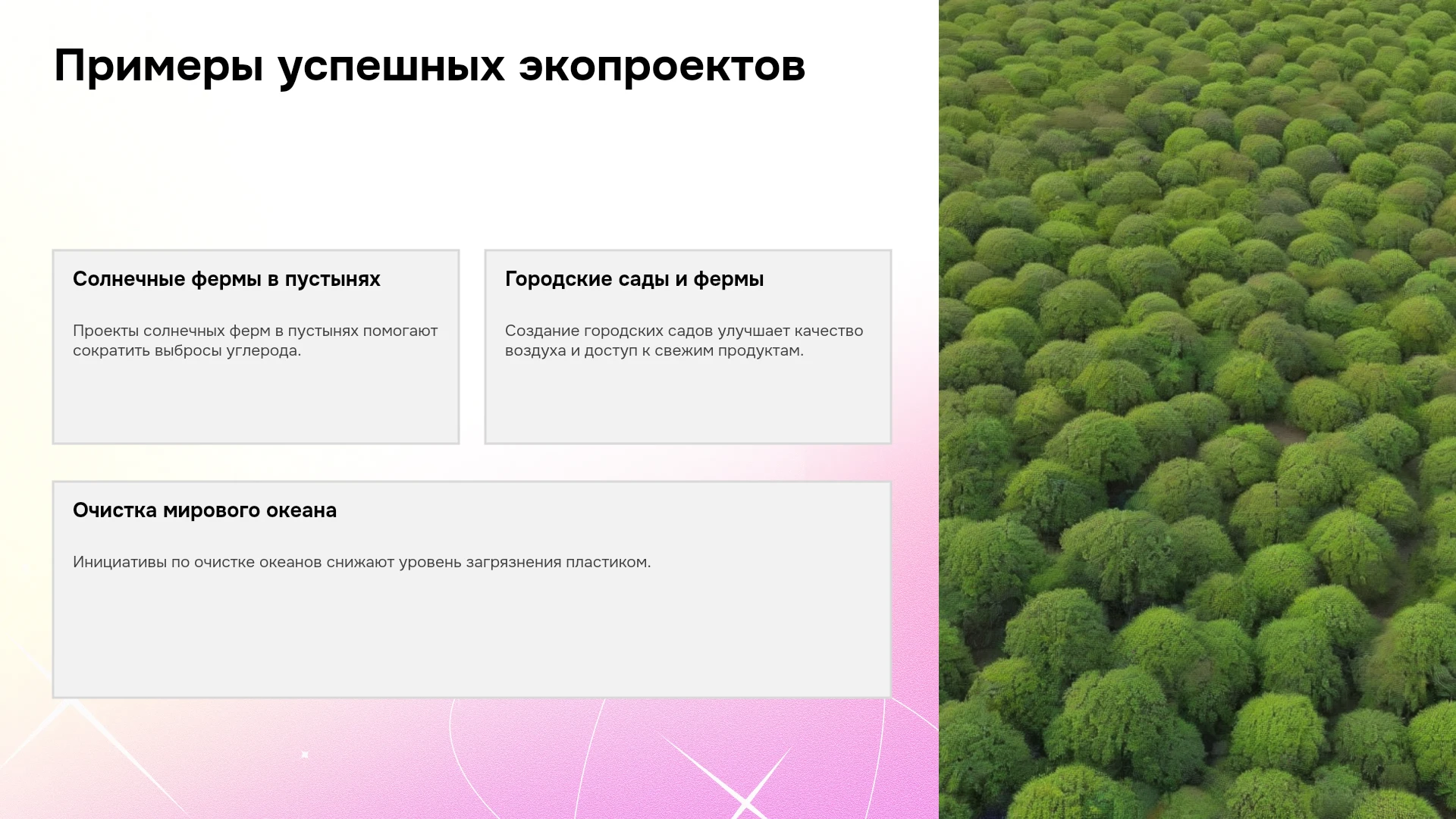Select the heading 'Солнечные фермы в пустынях'
This screenshot has height=819, width=1456.
click(x=227, y=279)
